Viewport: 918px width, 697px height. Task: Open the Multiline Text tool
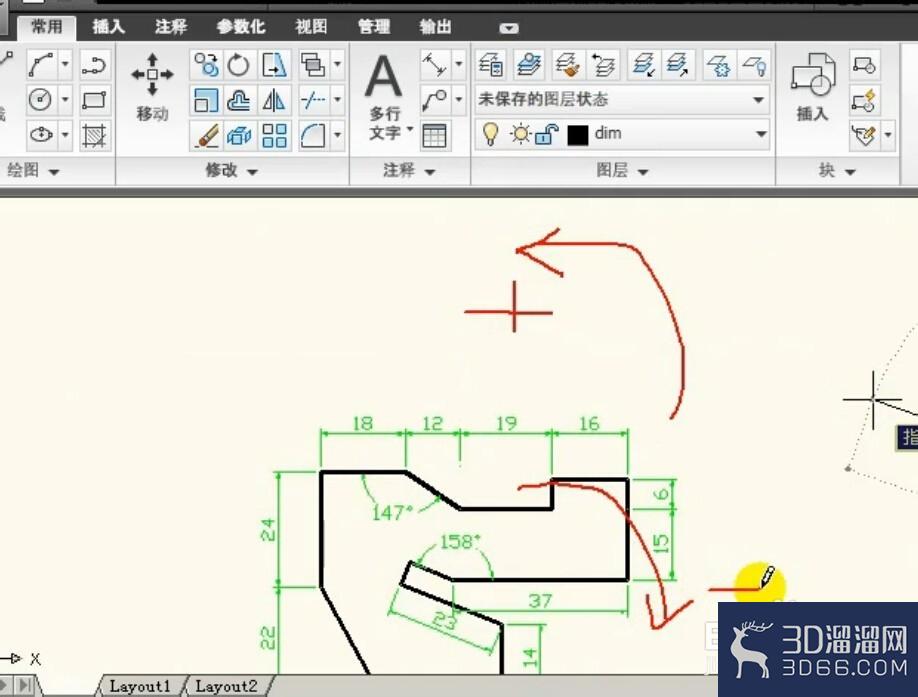point(384,95)
